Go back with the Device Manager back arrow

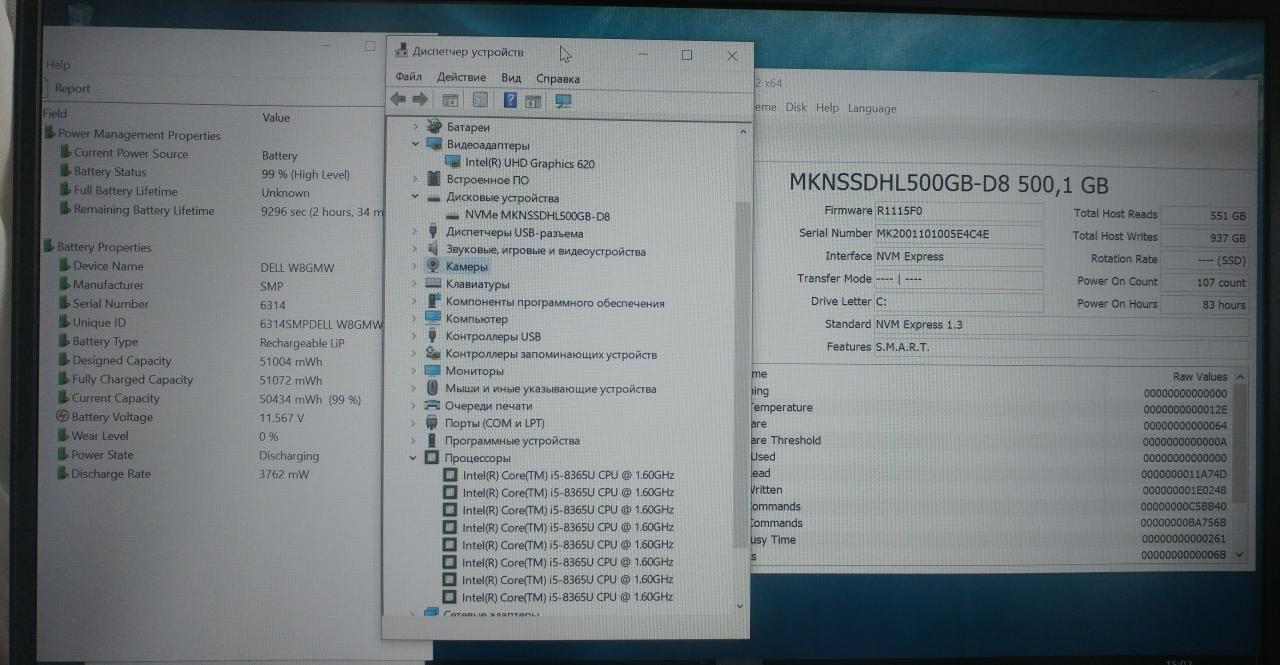point(398,100)
